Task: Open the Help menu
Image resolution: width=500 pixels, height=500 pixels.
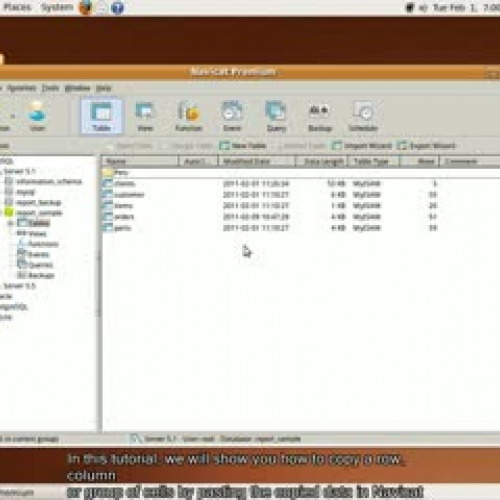Action: (103, 88)
